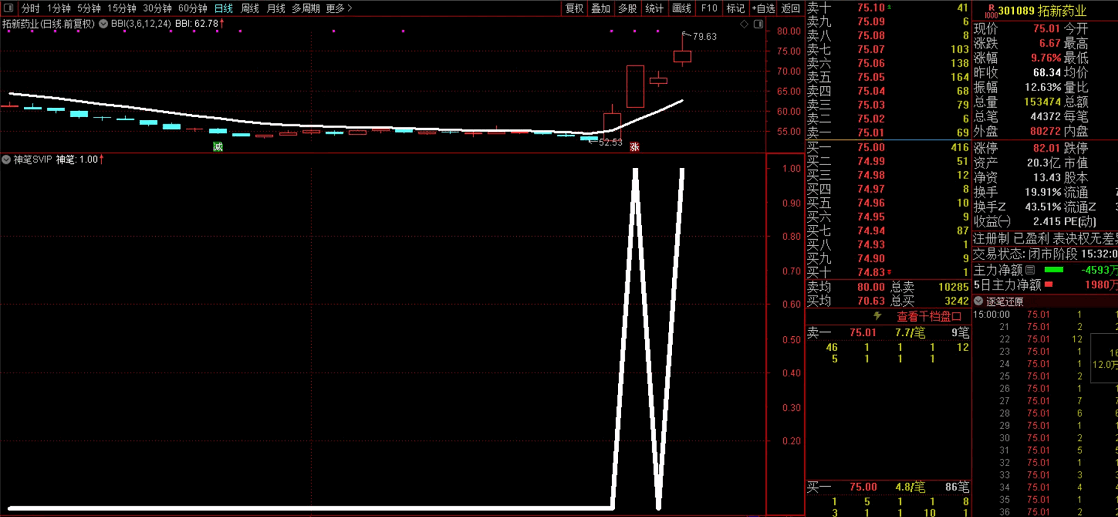Select the 卖十 ask row at 75.10
Screen dimensions: 1118x517
[x=888, y=8]
